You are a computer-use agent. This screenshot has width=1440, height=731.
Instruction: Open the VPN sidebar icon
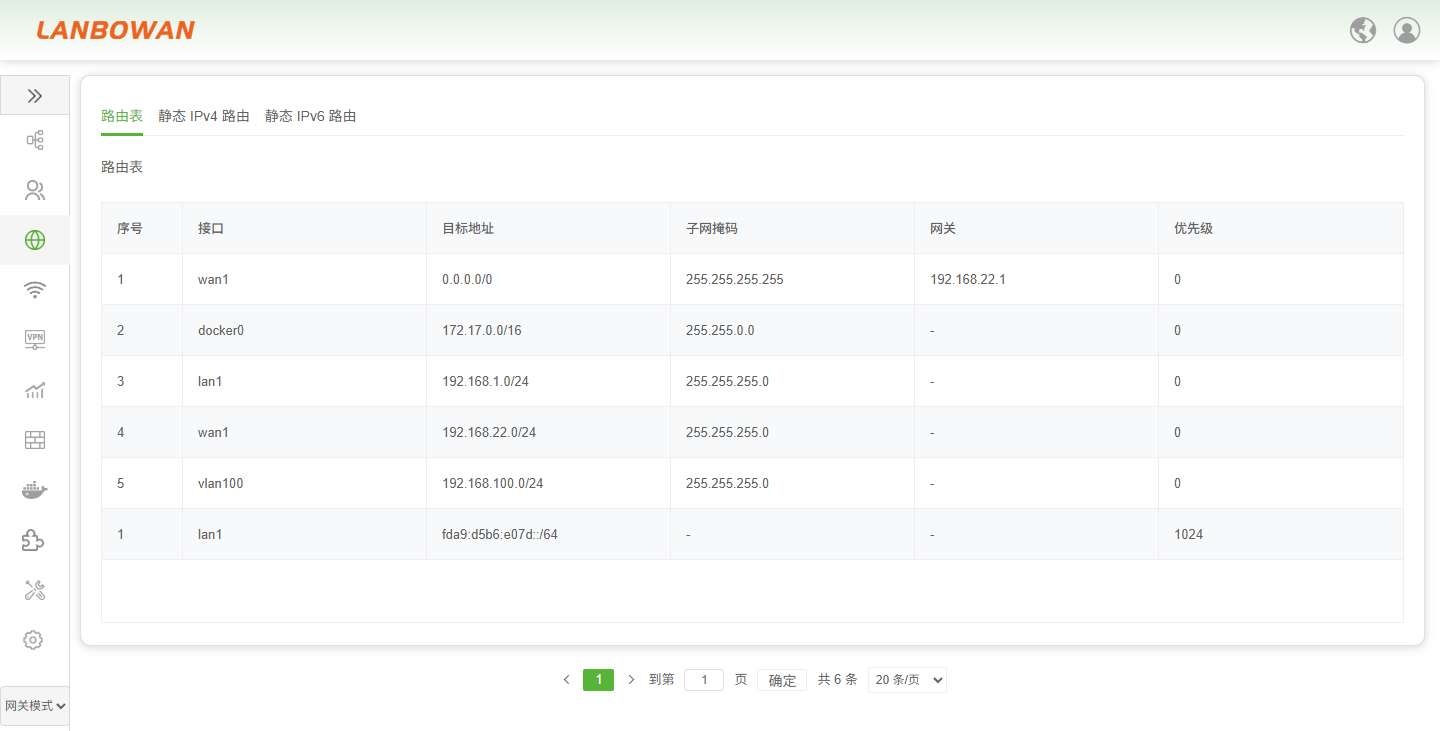point(35,340)
